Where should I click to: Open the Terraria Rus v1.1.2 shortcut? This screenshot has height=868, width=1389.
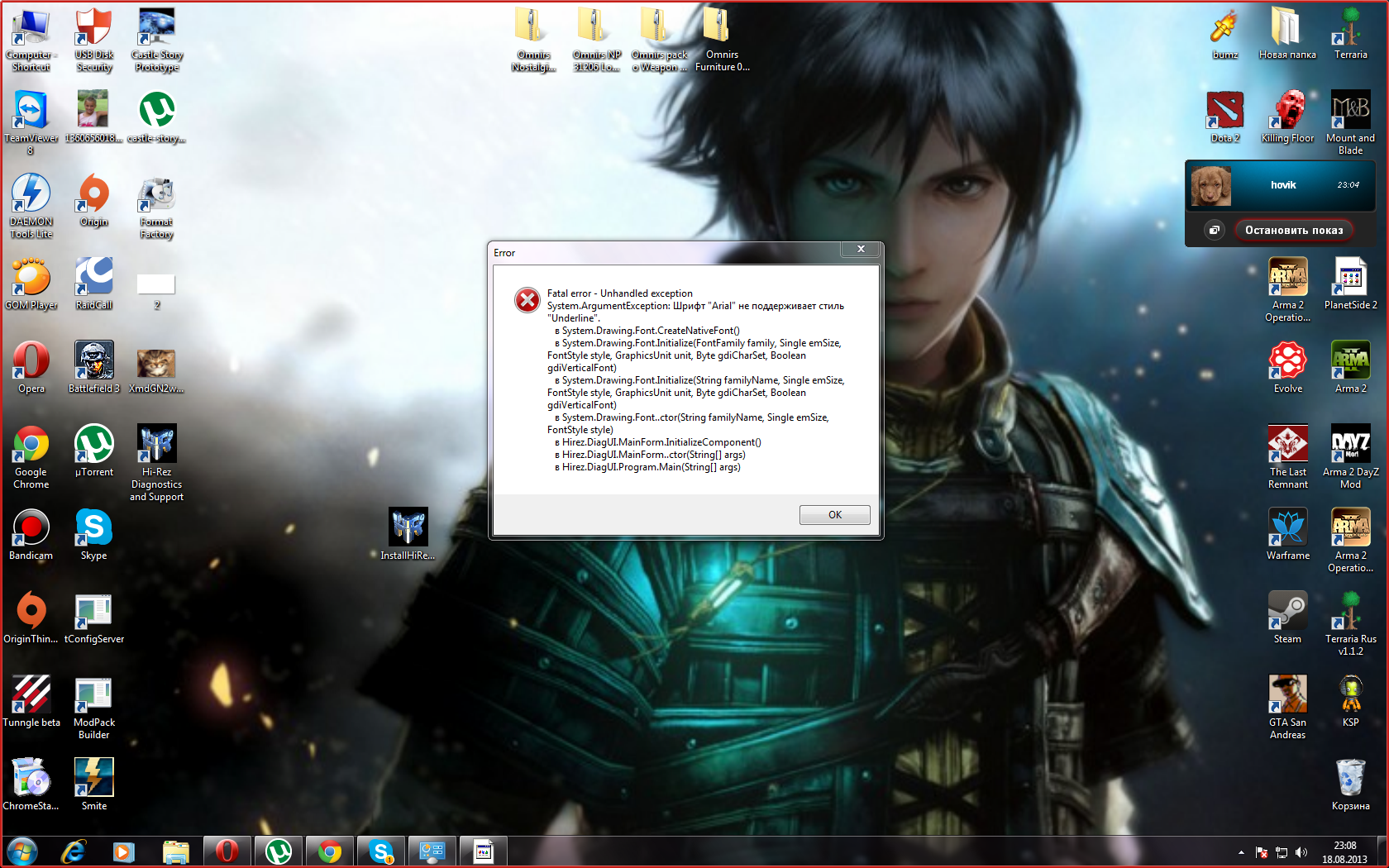[1351, 624]
